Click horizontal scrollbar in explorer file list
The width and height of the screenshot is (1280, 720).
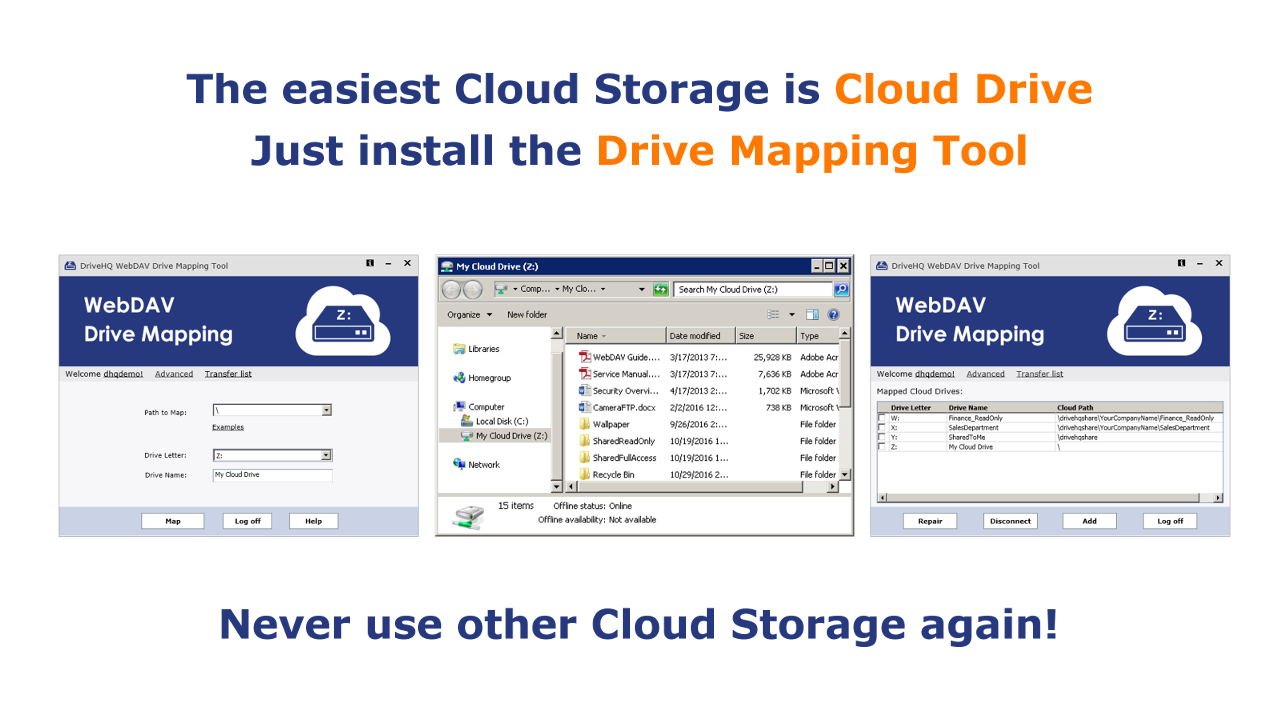click(703, 486)
